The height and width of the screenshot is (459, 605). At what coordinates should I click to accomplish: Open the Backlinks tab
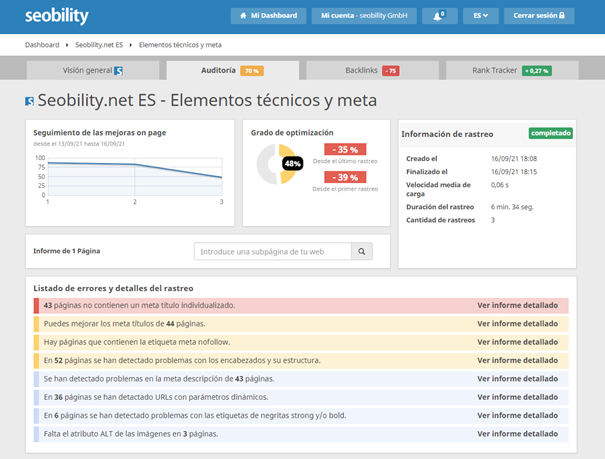pos(372,70)
